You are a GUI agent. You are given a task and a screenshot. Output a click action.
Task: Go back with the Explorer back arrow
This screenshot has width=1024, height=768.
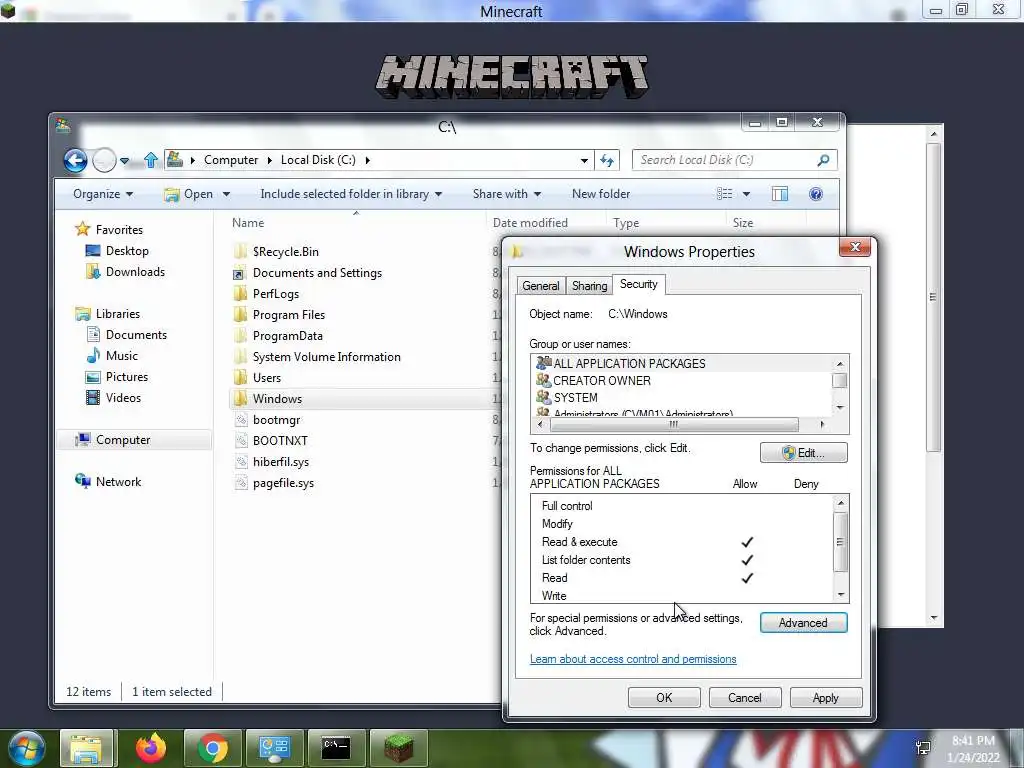tap(75, 160)
